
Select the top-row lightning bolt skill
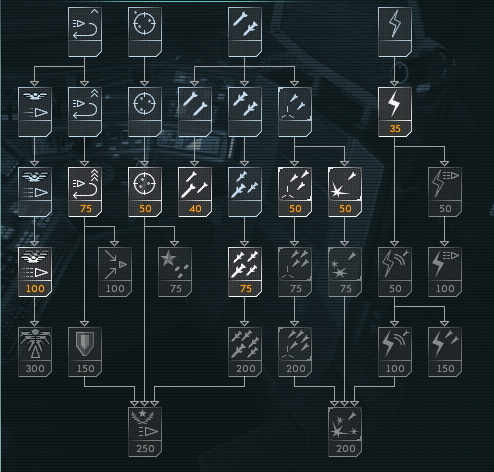pyautogui.click(x=395, y=32)
